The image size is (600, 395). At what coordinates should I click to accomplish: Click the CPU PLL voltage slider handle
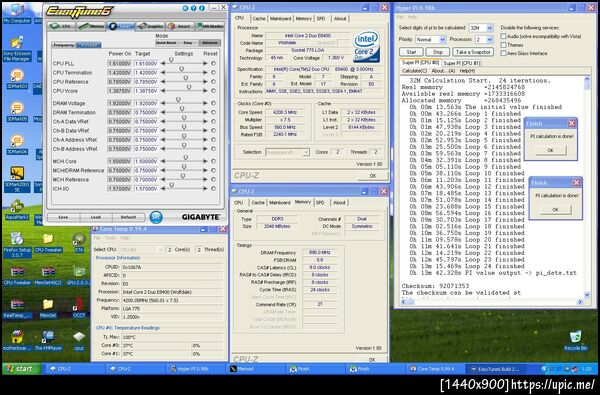click(x=171, y=60)
